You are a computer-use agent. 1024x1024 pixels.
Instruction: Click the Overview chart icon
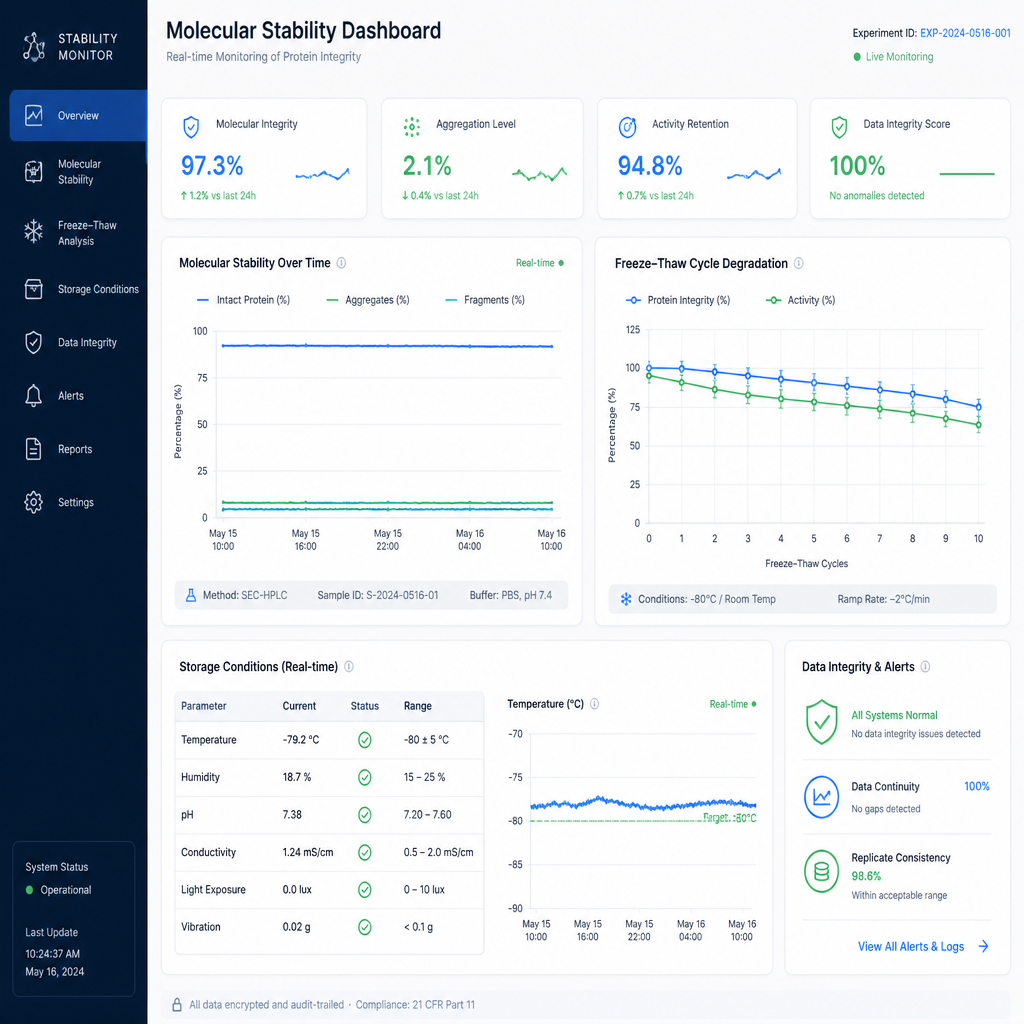coord(34,116)
